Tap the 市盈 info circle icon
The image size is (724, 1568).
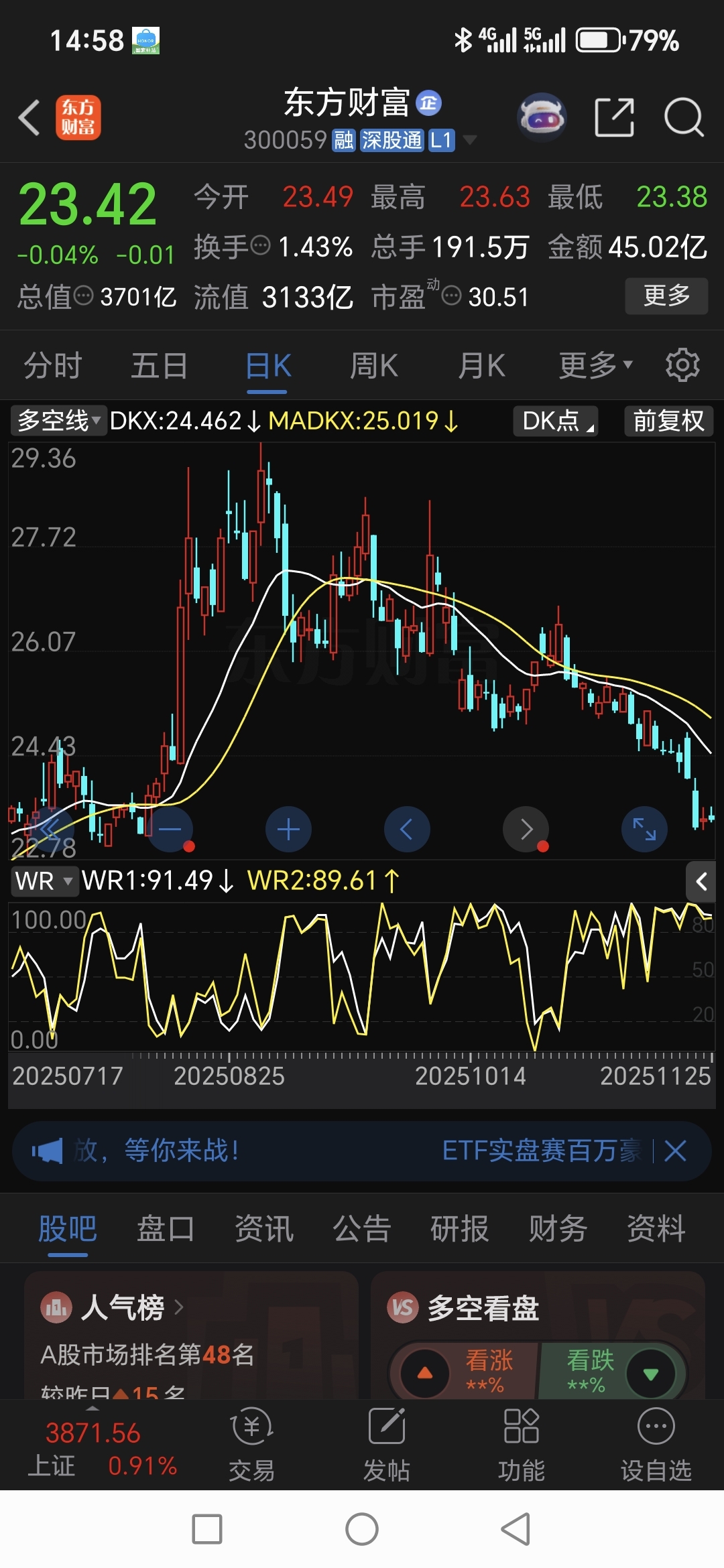tap(452, 296)
